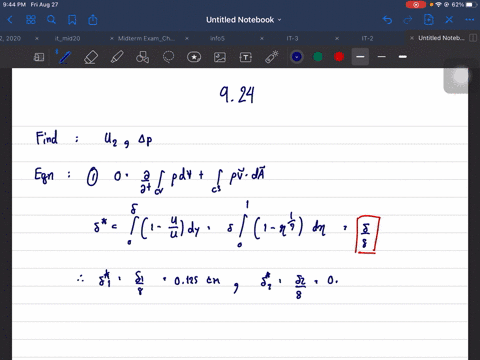Open the search magnifier
Screen dimensions: 480x360
point(51,20)
